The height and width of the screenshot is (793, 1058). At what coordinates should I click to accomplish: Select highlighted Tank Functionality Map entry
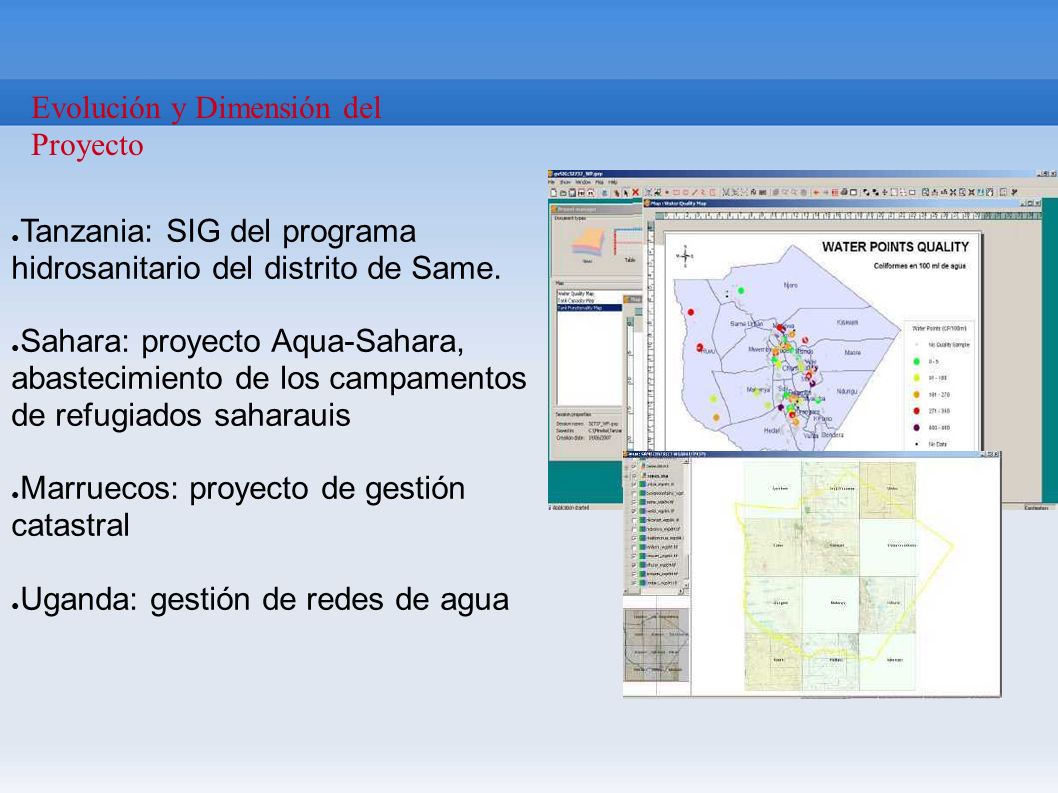(x=589, y=308)
